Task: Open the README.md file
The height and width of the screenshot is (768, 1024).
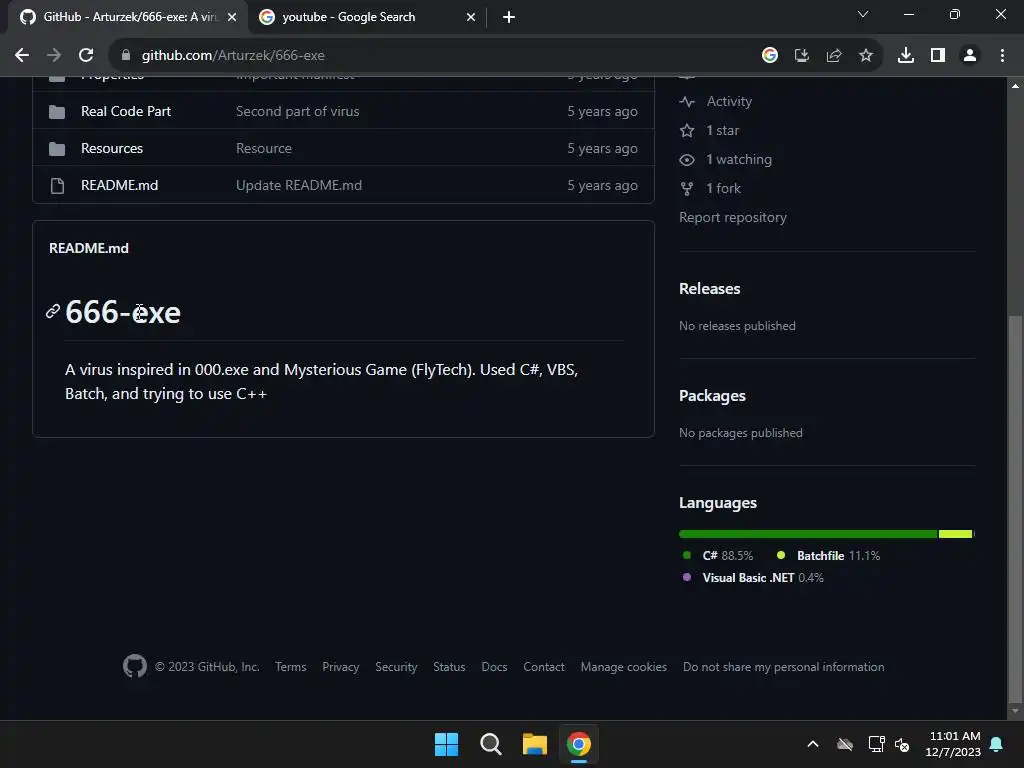Action: tap(120, 185)
